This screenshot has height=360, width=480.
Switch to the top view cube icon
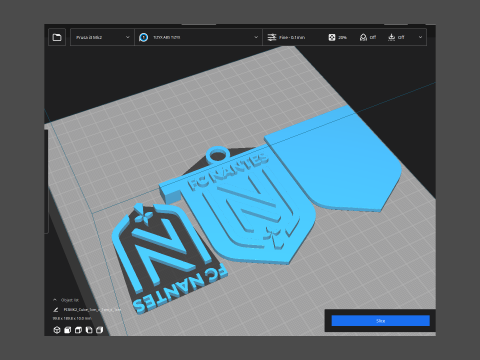[x=78, y=330]
